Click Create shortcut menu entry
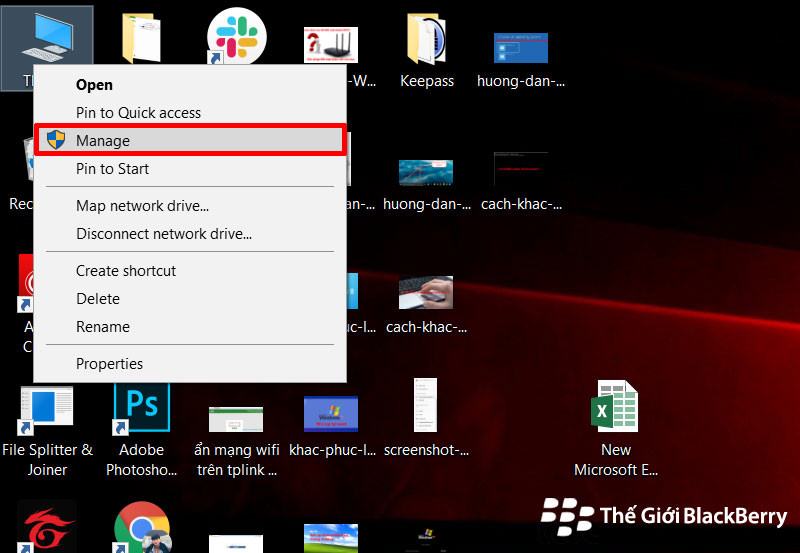The image size is (800, 553). [126, 271]
